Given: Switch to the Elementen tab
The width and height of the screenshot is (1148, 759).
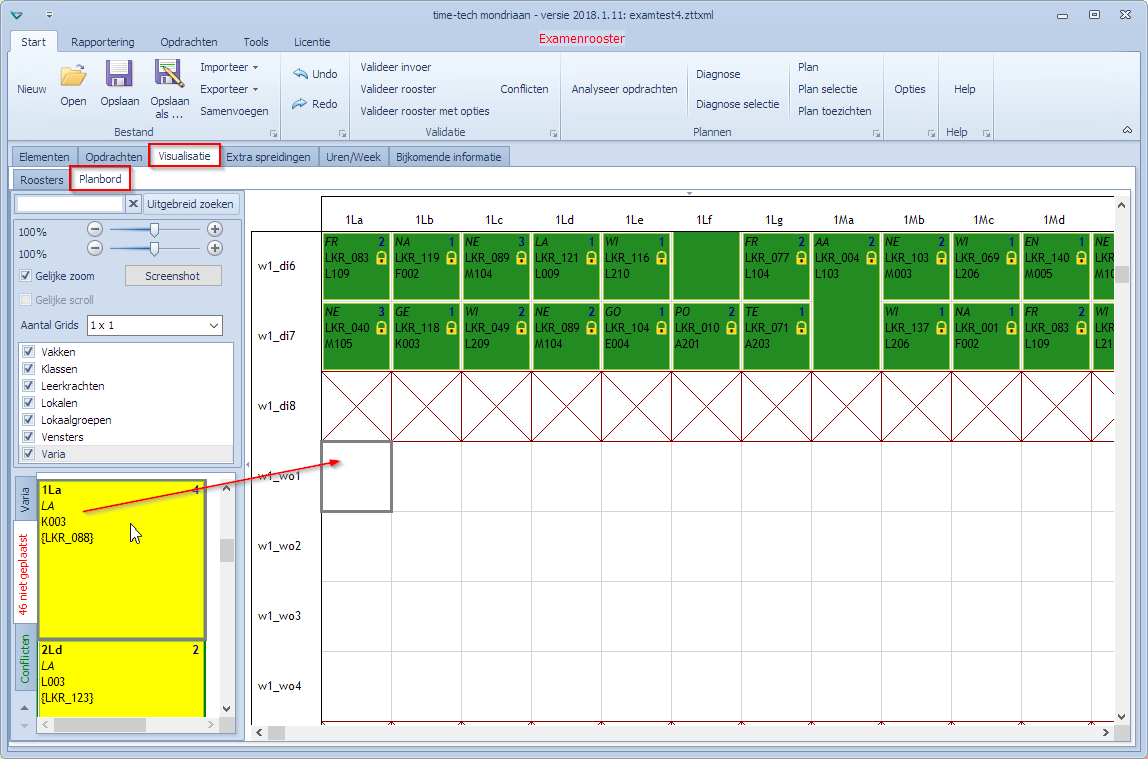Looking at the screenshot, I should point(44,157).
